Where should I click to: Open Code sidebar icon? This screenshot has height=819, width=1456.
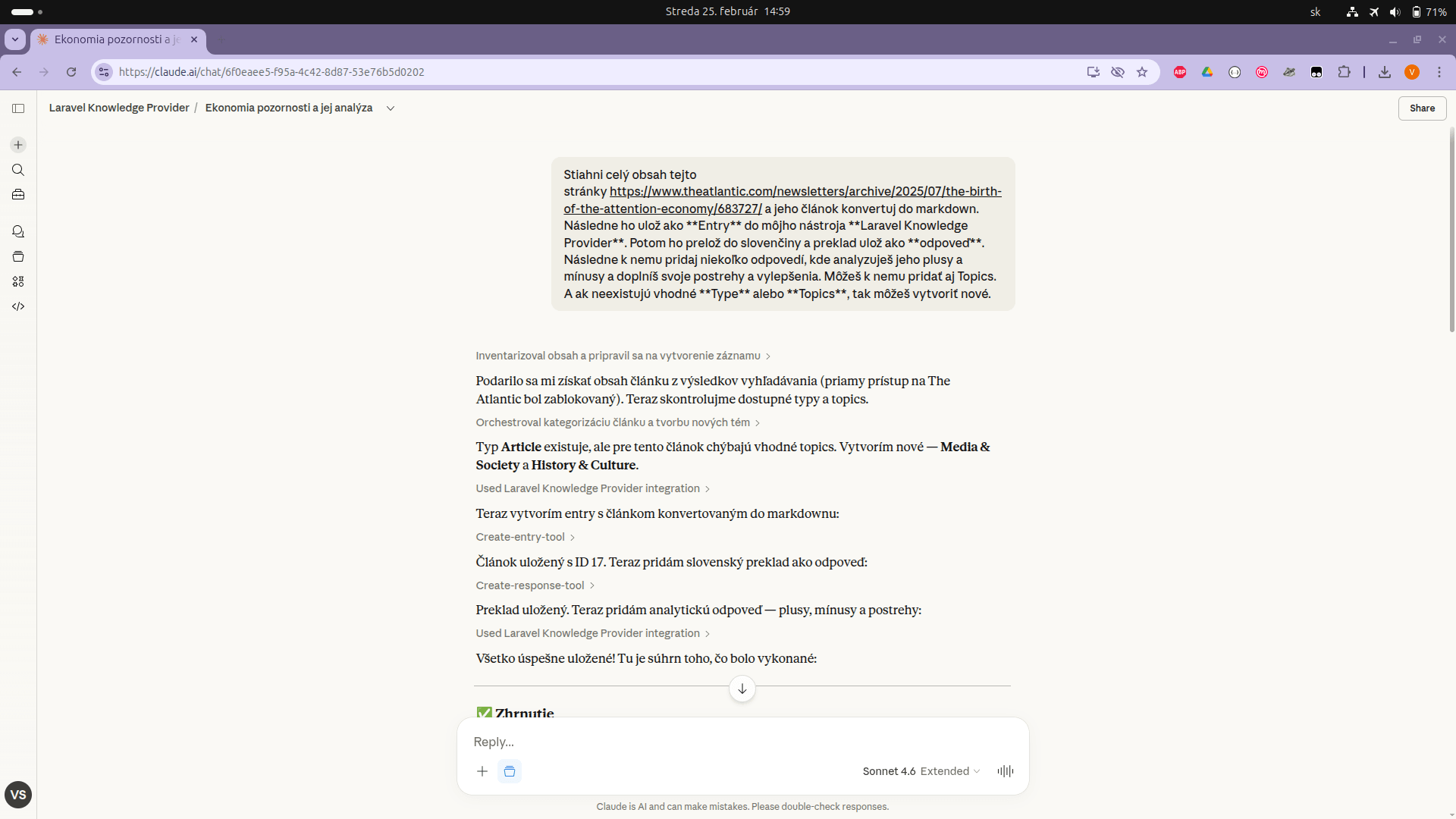[18, 306]
